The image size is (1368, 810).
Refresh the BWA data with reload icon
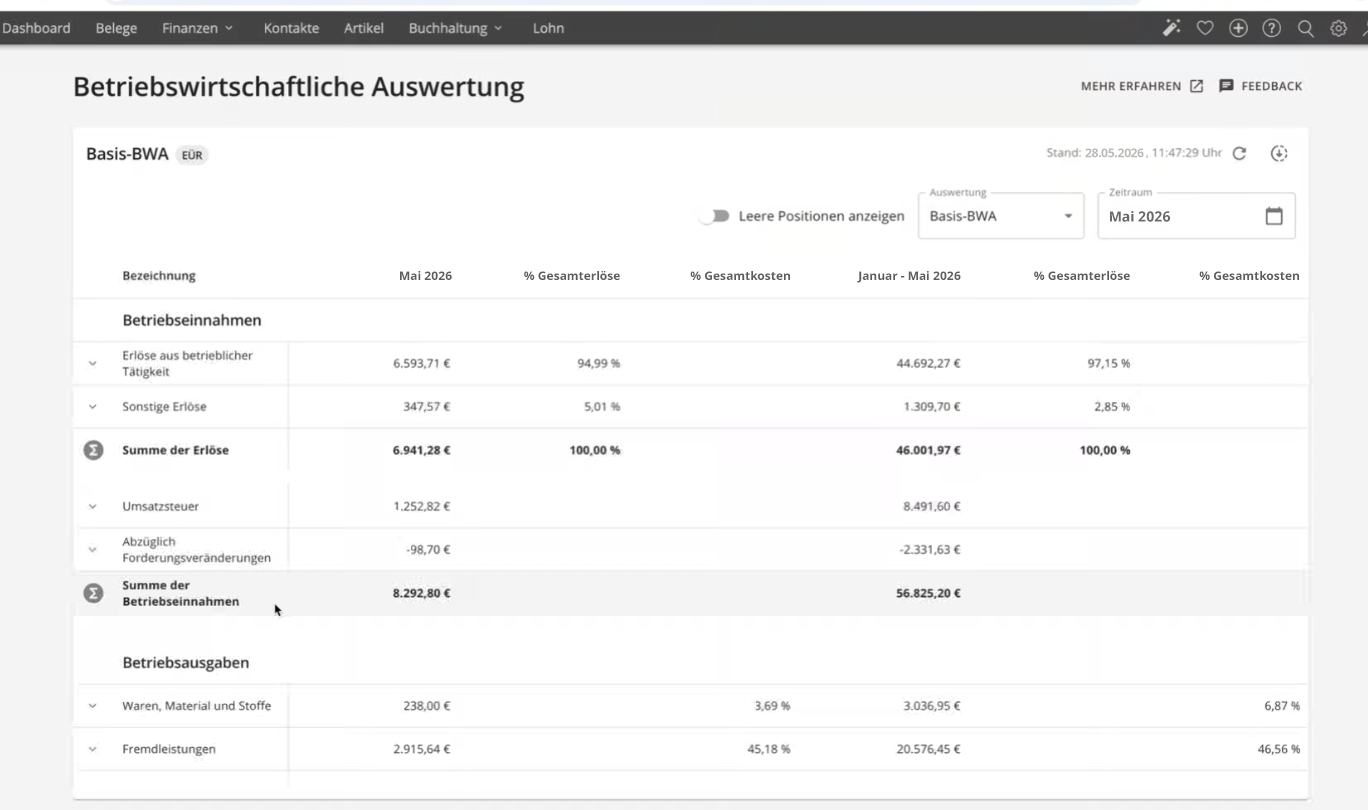[1239, 154]
